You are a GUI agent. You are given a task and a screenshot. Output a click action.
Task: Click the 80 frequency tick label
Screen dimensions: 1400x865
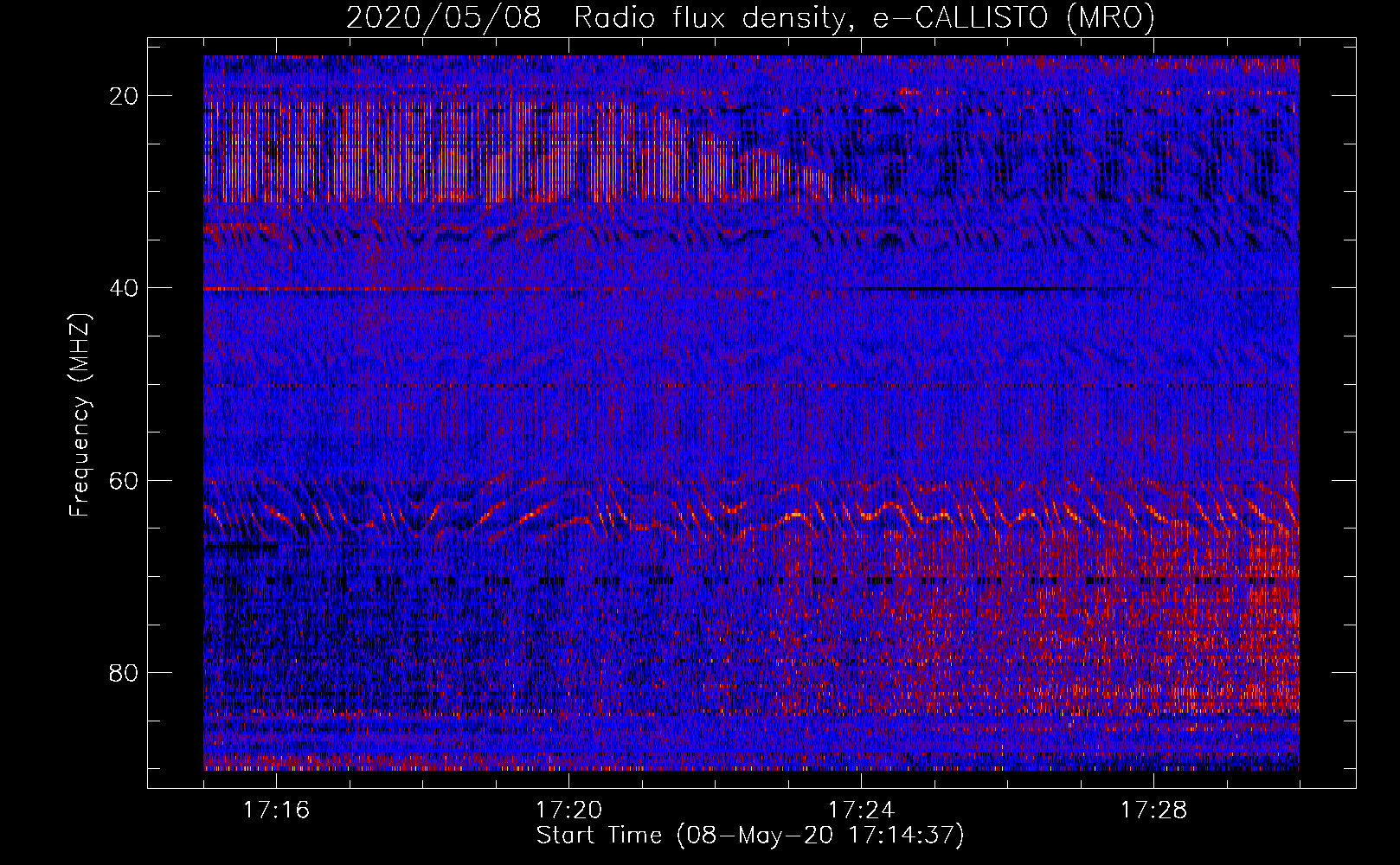(x=125, y=673)
